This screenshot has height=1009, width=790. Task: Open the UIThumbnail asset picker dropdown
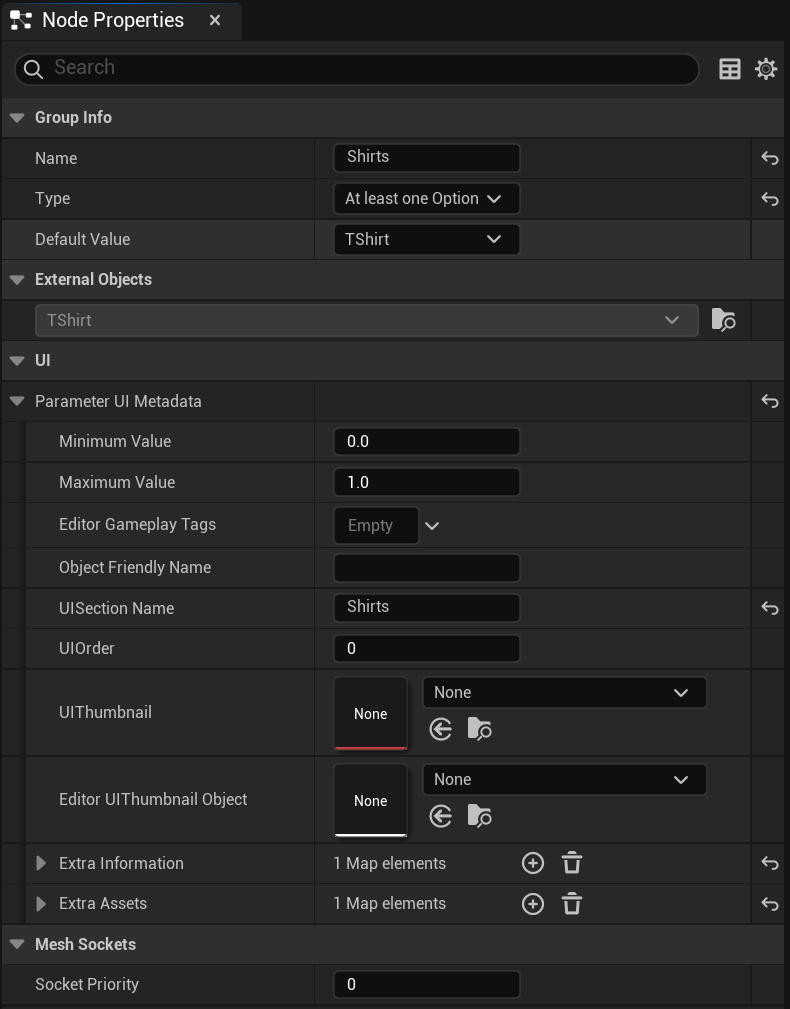[564, 692]
